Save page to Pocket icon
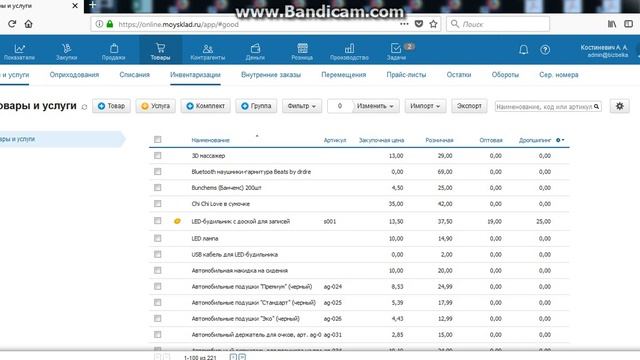Screen dimensions: 640x360 point(419,24)
